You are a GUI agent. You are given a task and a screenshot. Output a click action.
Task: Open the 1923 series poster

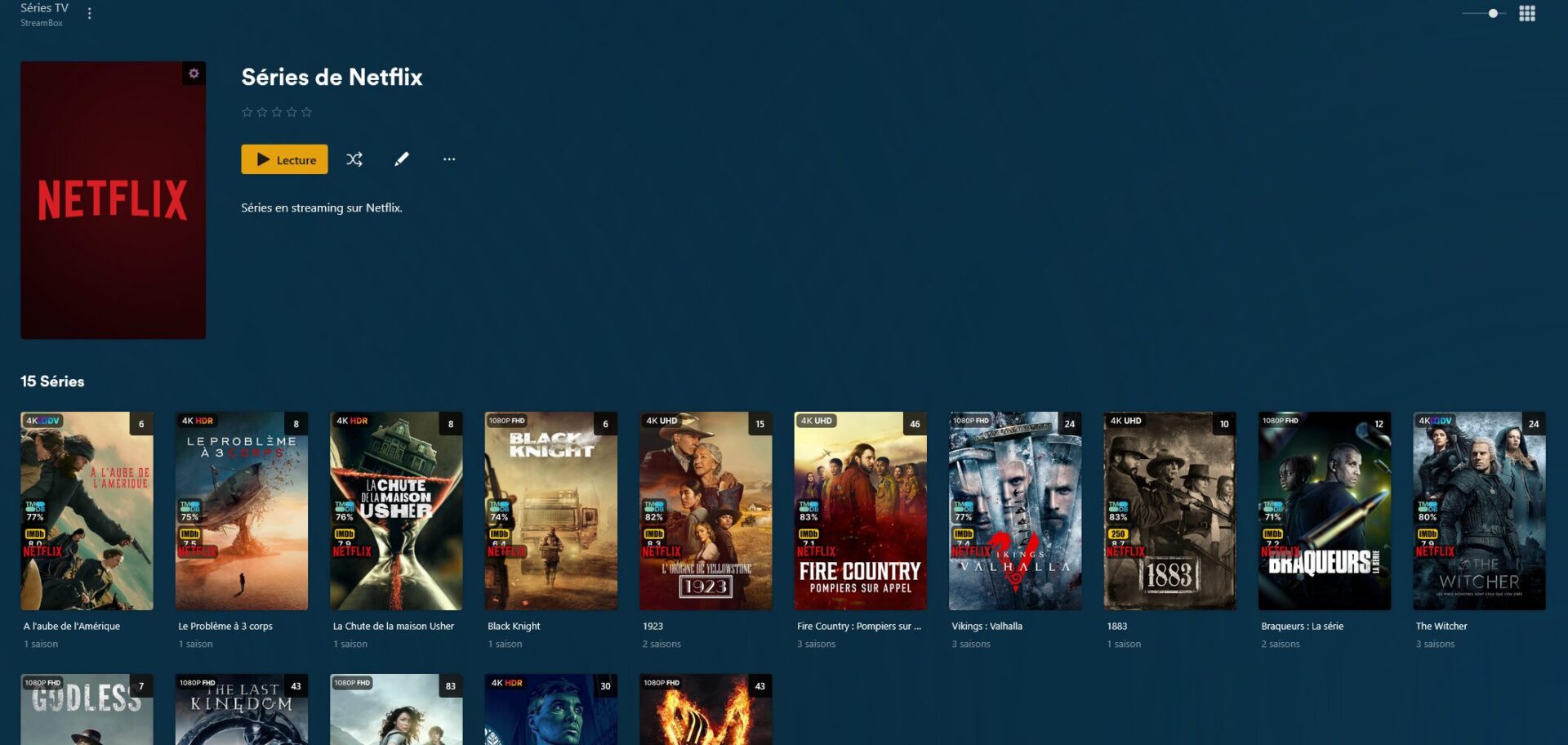[x=706, y=511]
